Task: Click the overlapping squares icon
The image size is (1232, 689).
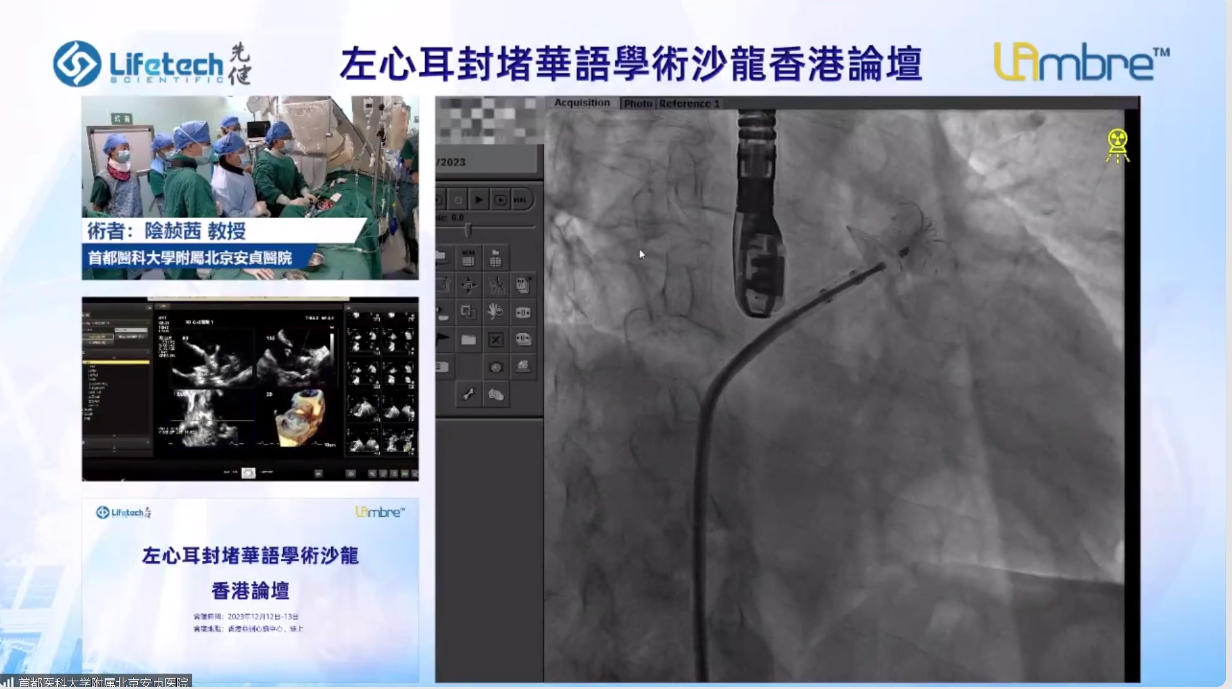Action: coord(468,312)
